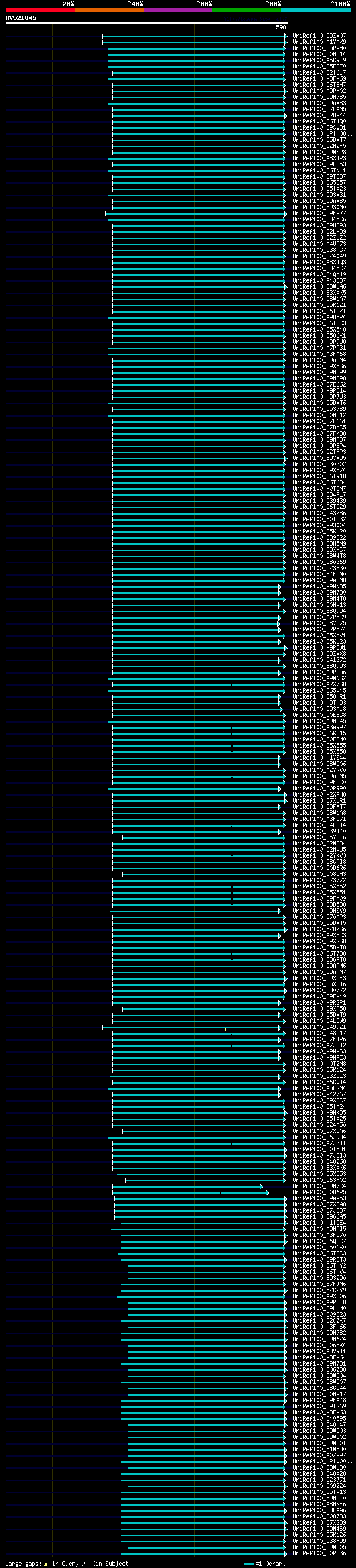Image resolution: width=356 pixels, height=1568 pixels.
Task: Select the UniRef100_C5YCE6 label
Action: click(319, 838)
